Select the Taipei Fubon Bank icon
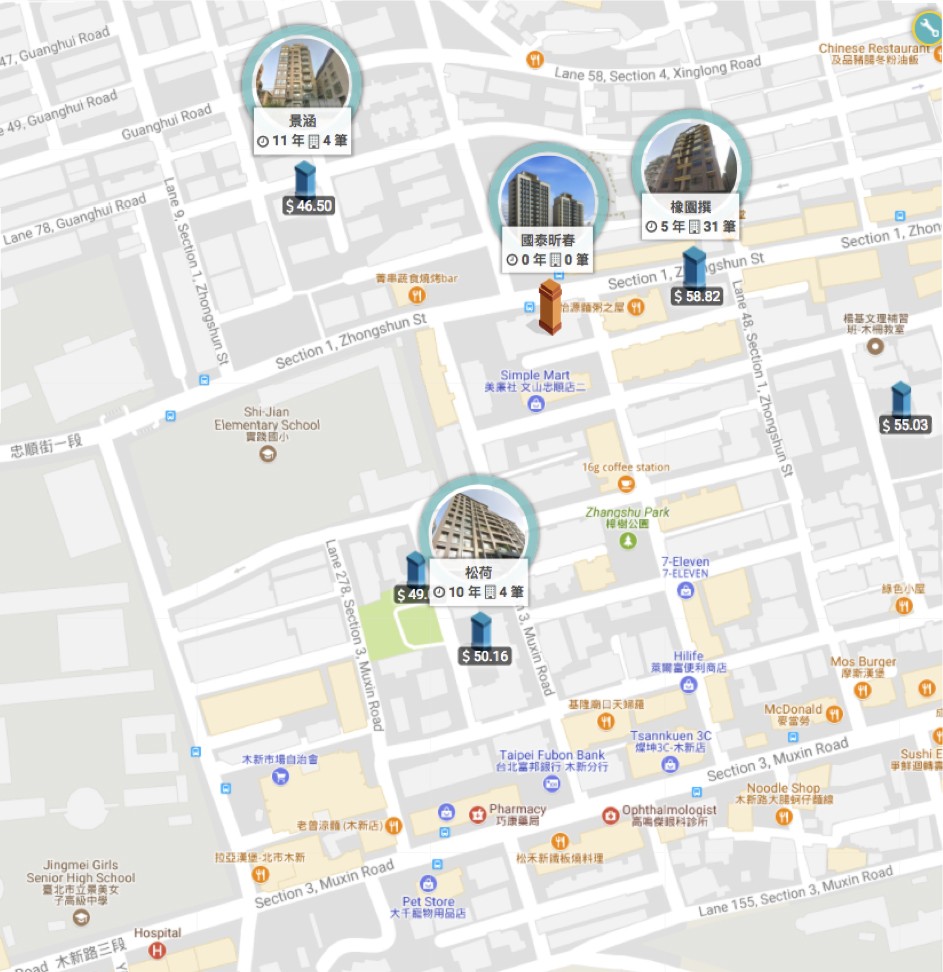The height and width of the screenshot is (972, 943). coord(551,784)
